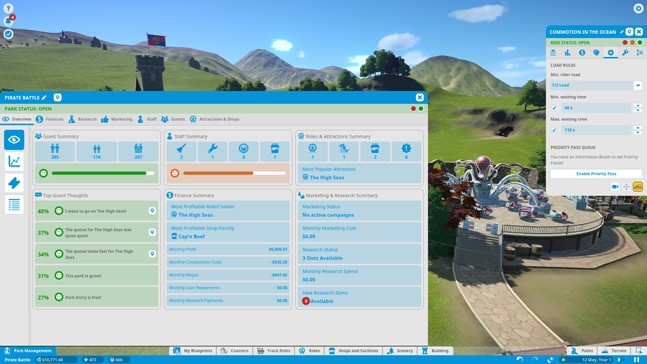Image resolution: width=647 pixels, height=364 pixels.
Task: Click the 207 family guests tile
Action: click(x=138, y=151)
